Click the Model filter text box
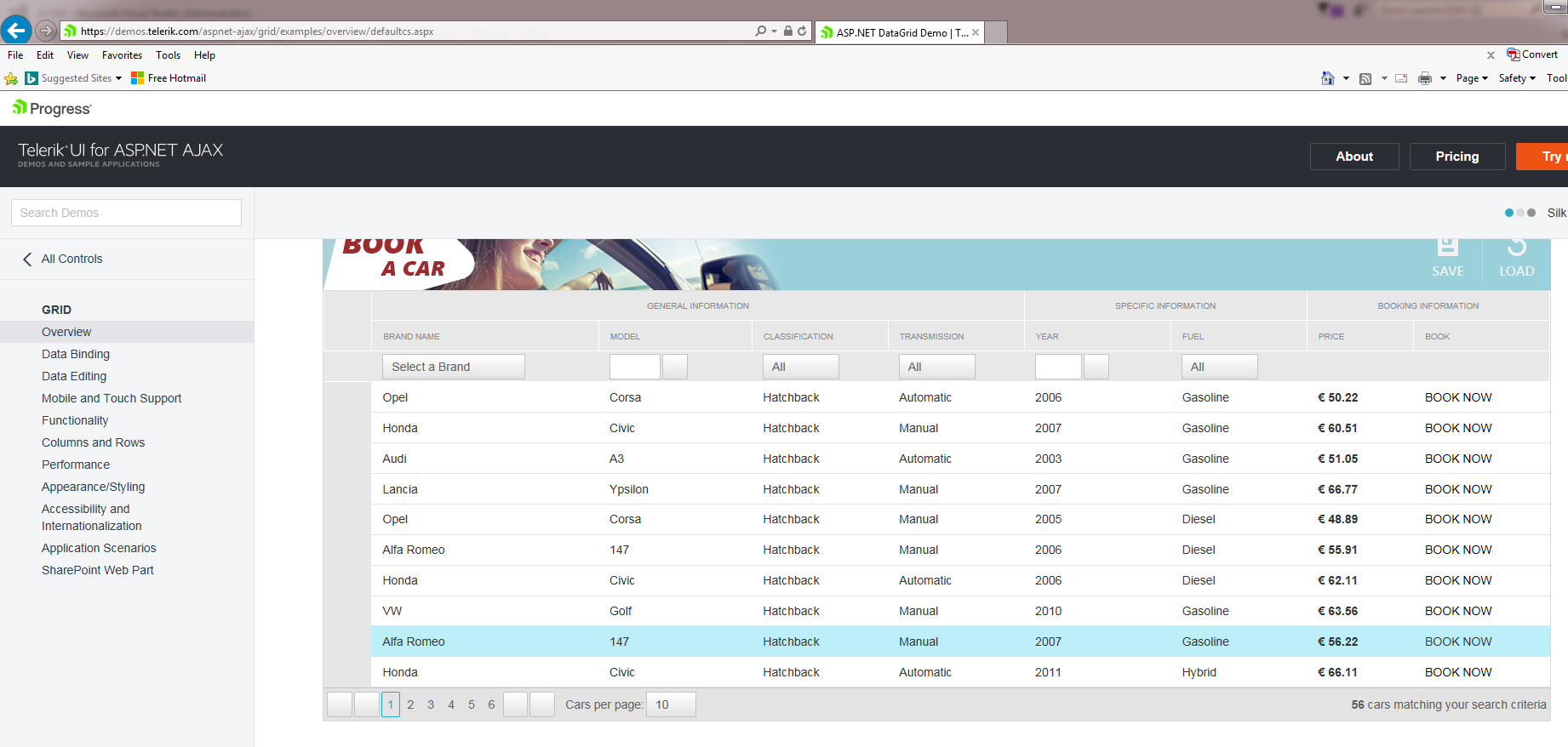1568x747 pixels. [x=635, y=367]
